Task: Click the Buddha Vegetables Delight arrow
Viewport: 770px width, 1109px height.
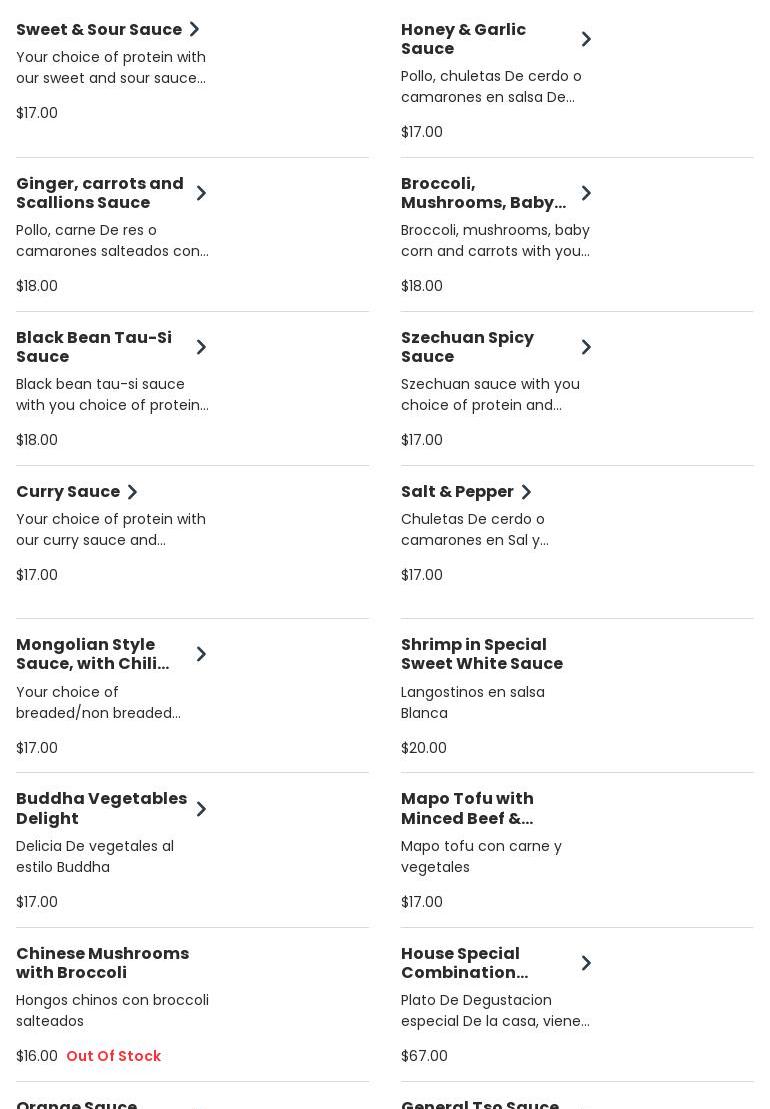Action: [201, 809]
